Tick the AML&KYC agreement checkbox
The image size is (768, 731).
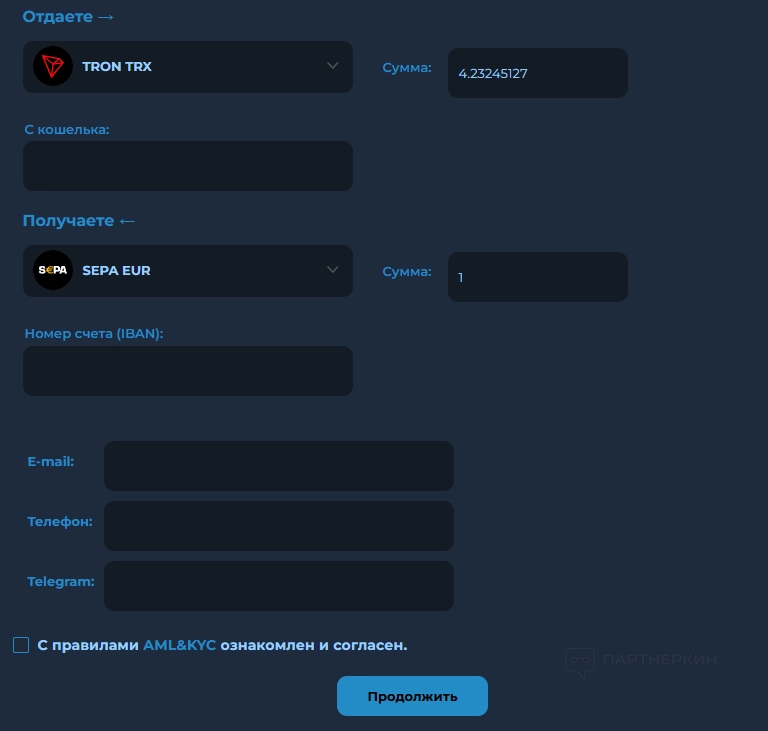tap(21, 645)
